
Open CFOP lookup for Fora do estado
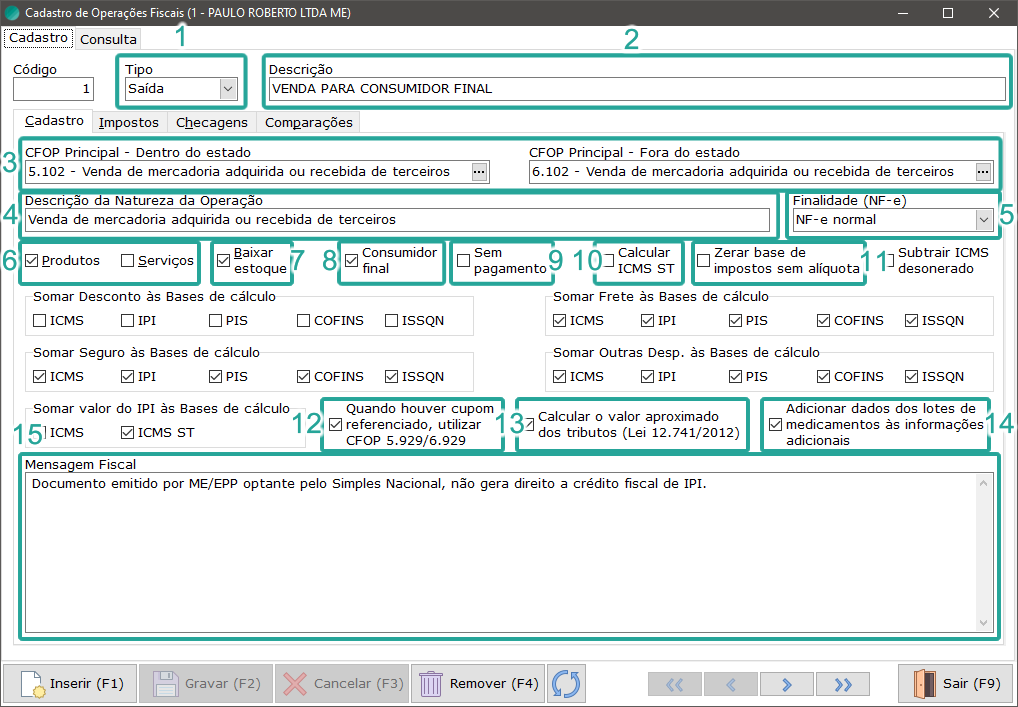[x=984, y=172]
